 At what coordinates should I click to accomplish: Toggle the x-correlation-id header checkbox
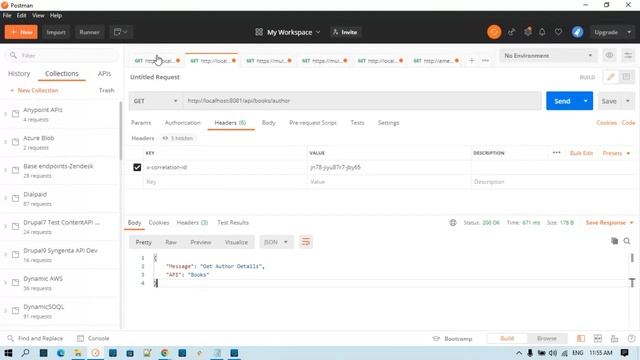pyautogui.click(x=137, y=167)
